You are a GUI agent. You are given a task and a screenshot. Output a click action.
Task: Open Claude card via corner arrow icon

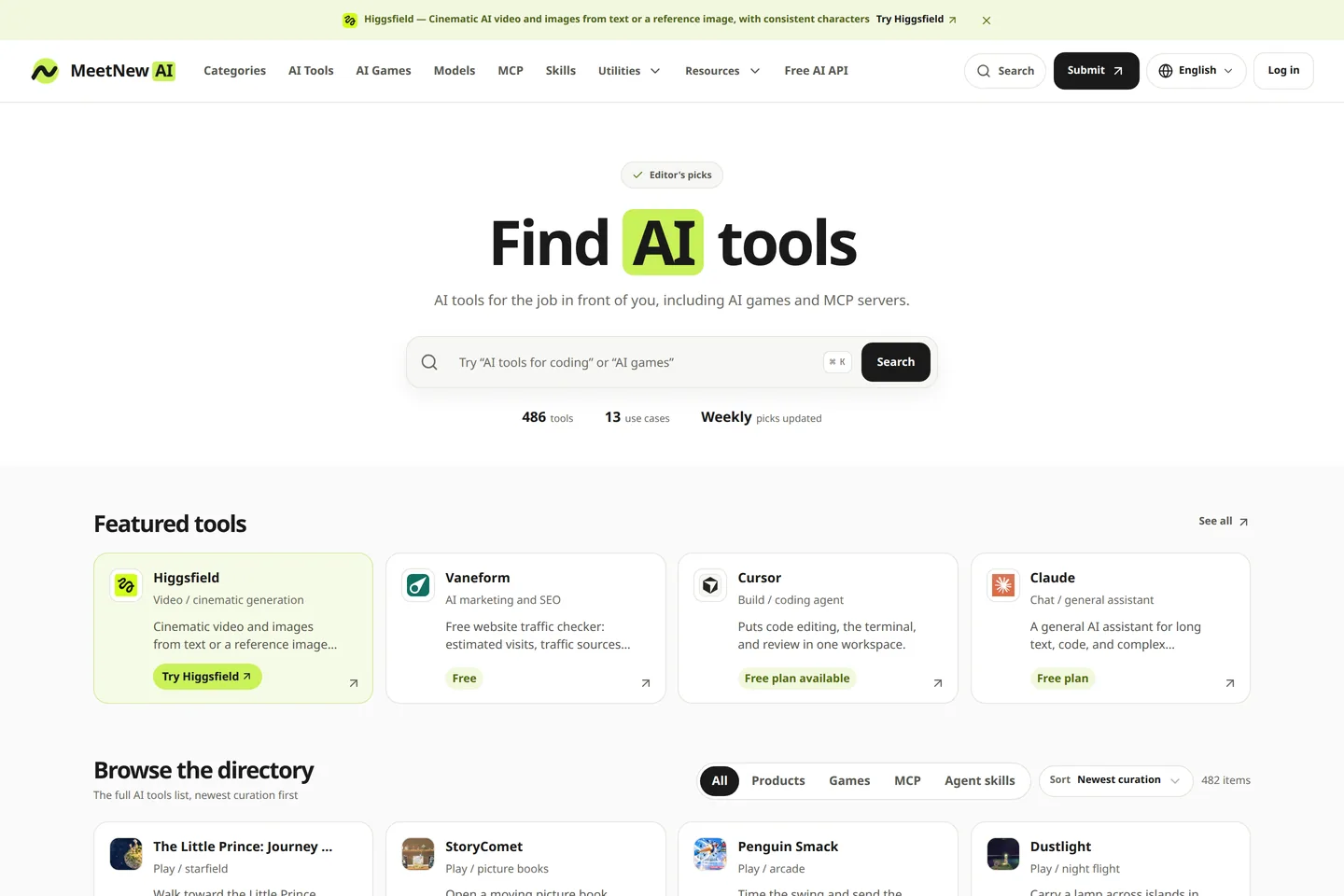coord(1230,683)
